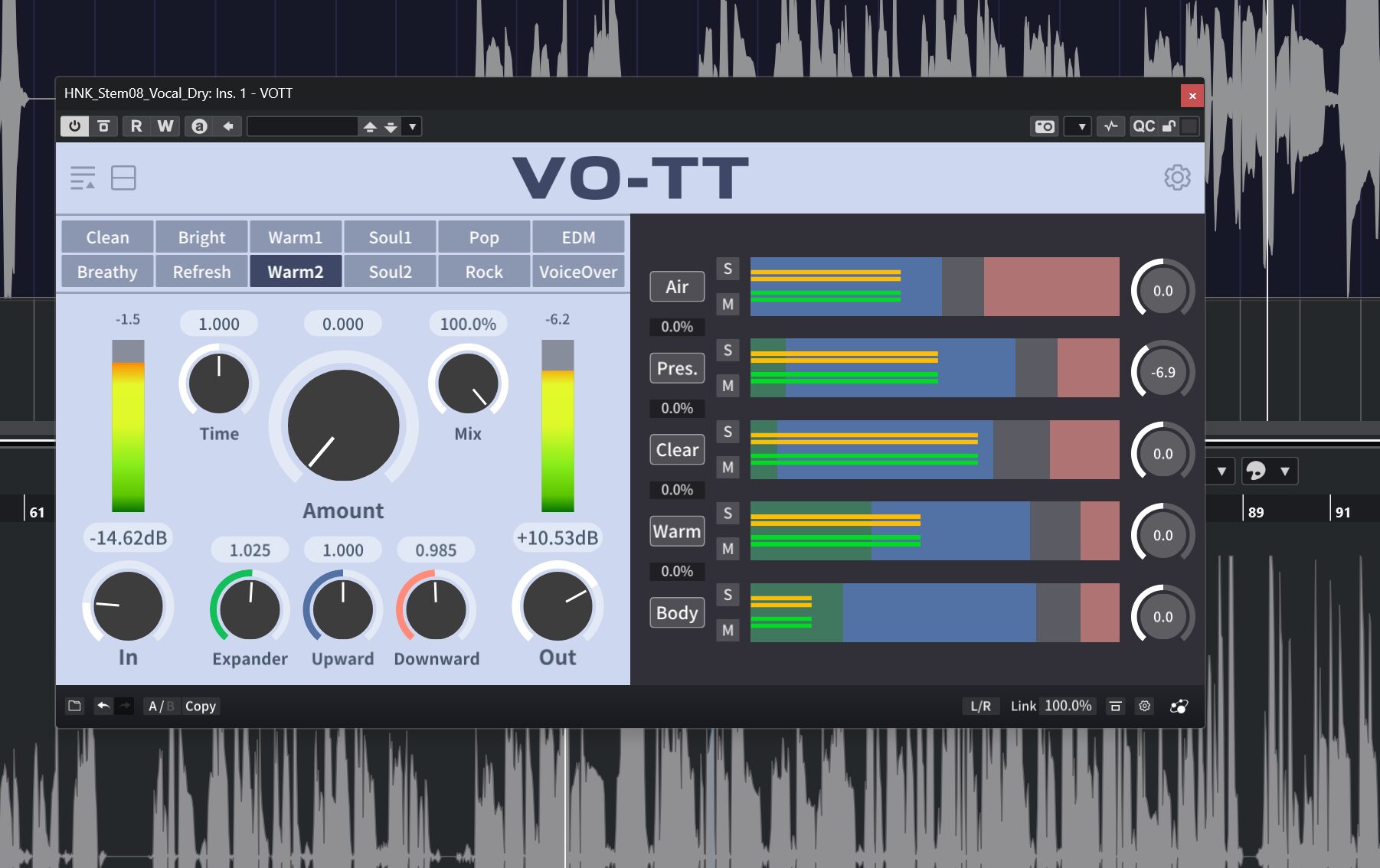Click the QC quick controls button
This screenshot has width=1380, height=868.
tap(1143, 126)
